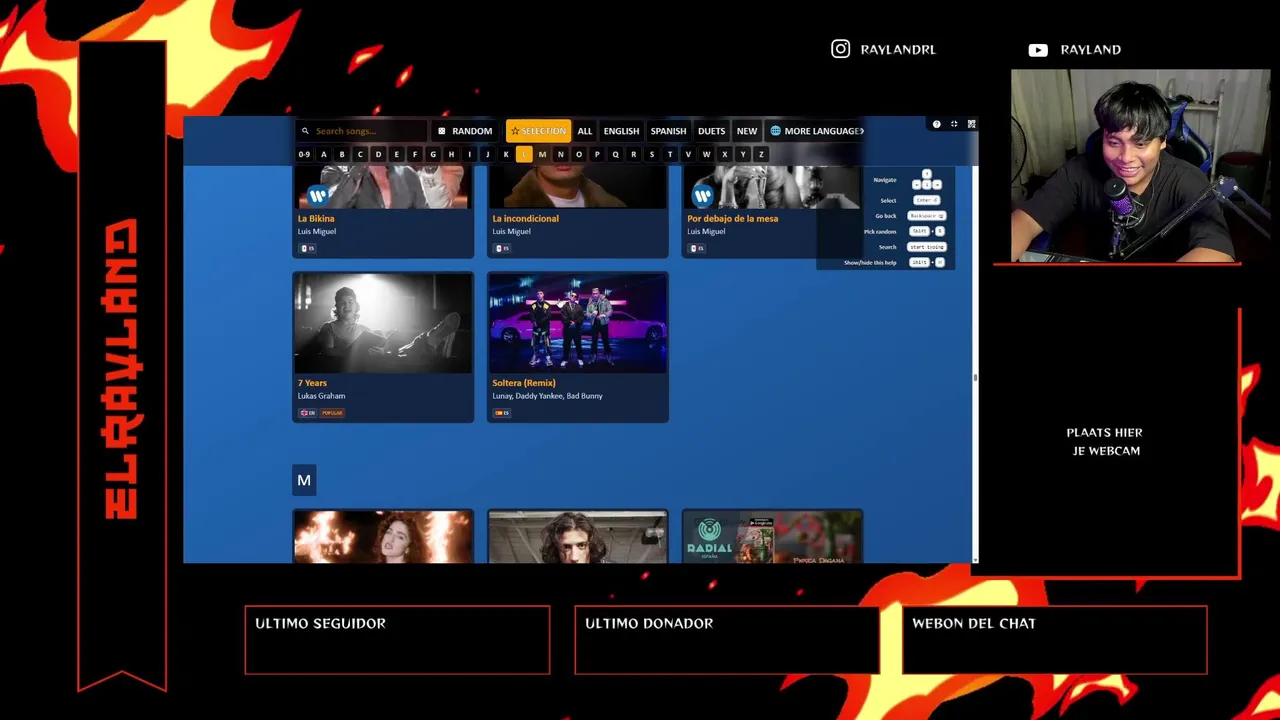Show SPANISH songs tab
This screenshot has height=720, width=1280.
pyautogui.click(x=668, y=131)
